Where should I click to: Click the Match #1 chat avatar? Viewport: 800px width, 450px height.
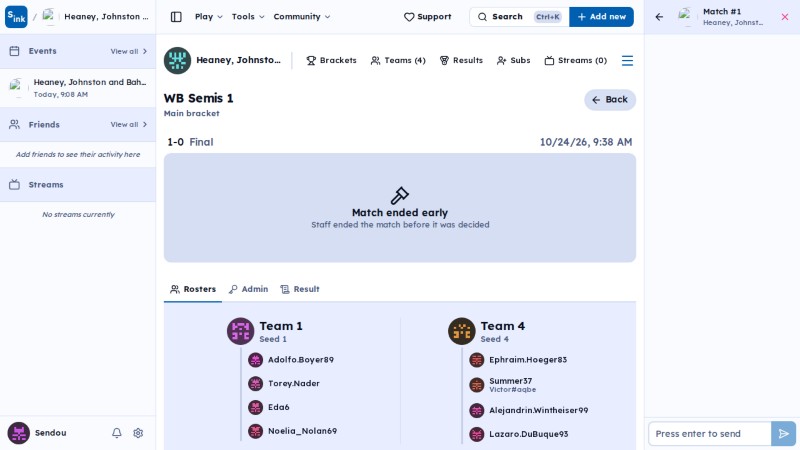click(x=686, y=17)
